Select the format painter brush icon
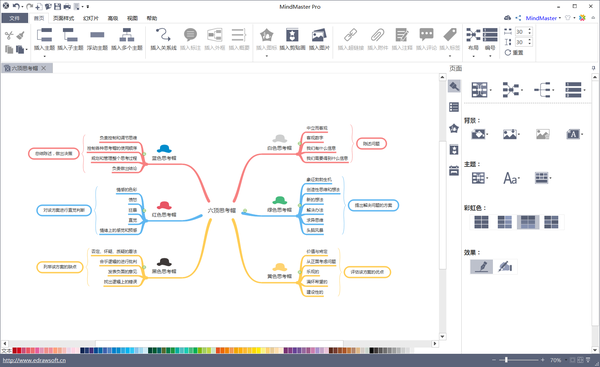Viewport: 600px width, 367px height. (21, 36)
